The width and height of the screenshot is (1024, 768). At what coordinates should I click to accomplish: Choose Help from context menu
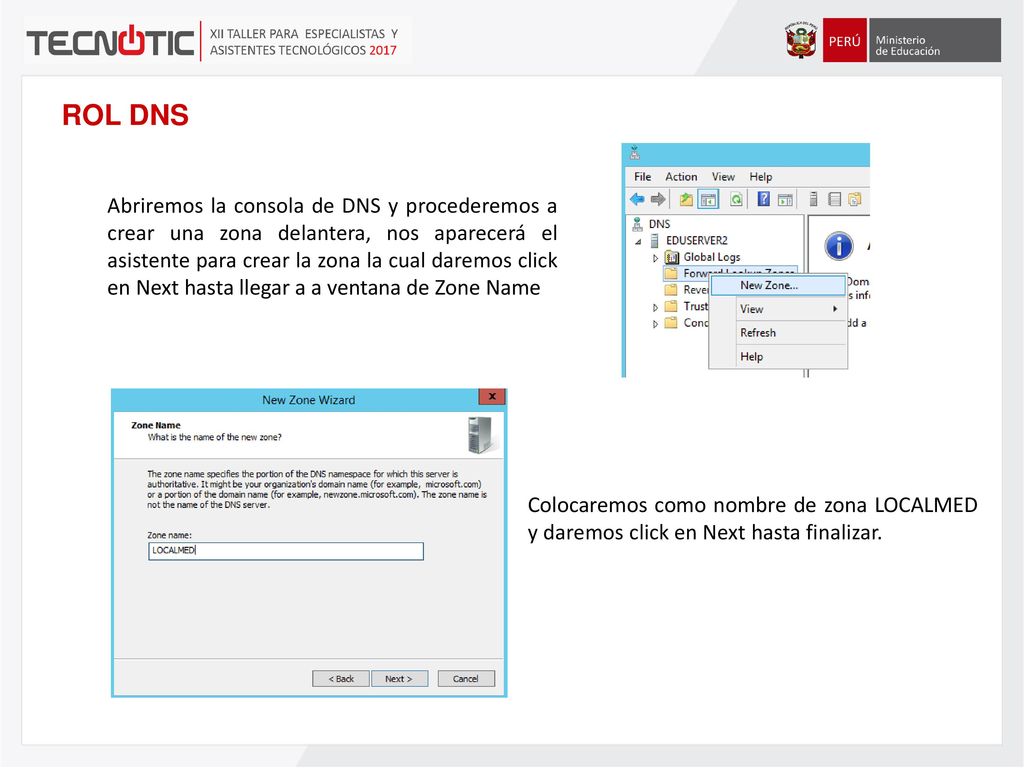778,357
